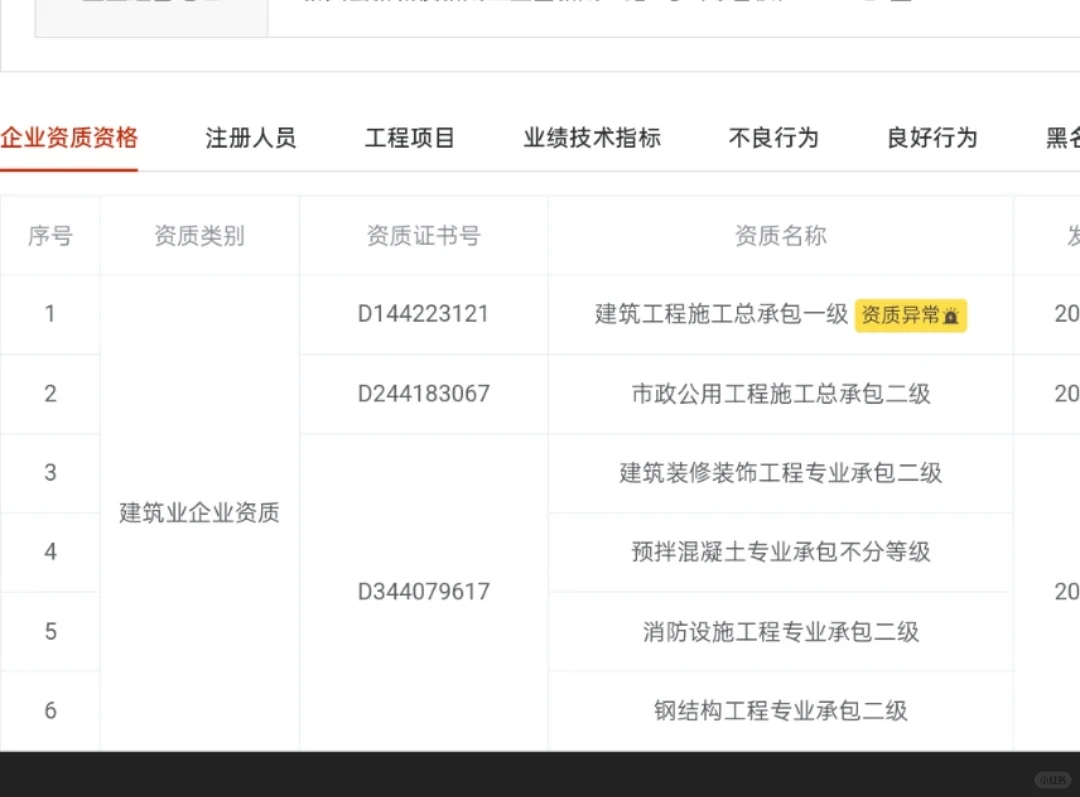1080x797 pixels.
Task: Select certificate number D344079617
Action: [424, 592]
